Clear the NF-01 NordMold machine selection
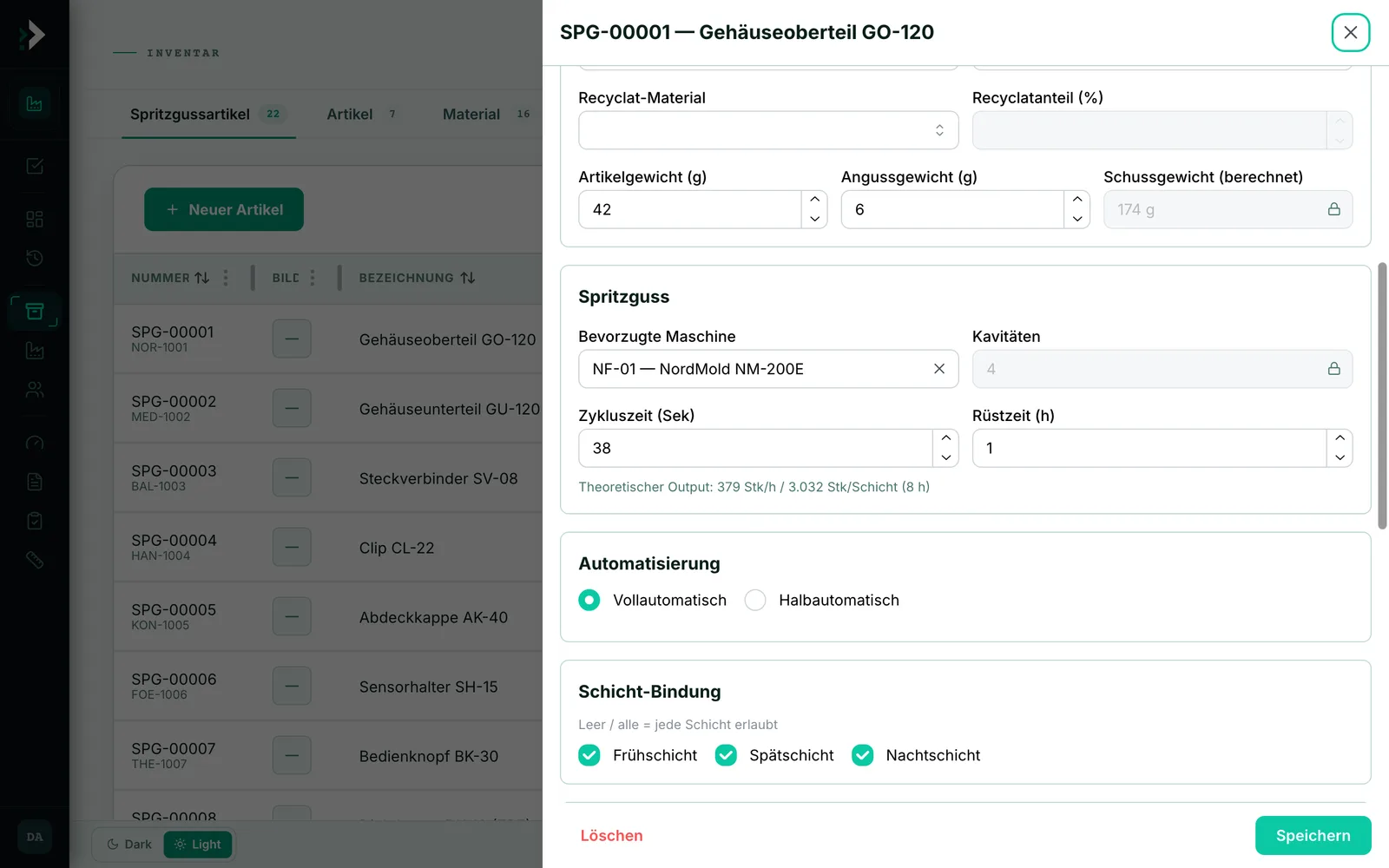1389x868 pixels. click(x=939, y=369)
